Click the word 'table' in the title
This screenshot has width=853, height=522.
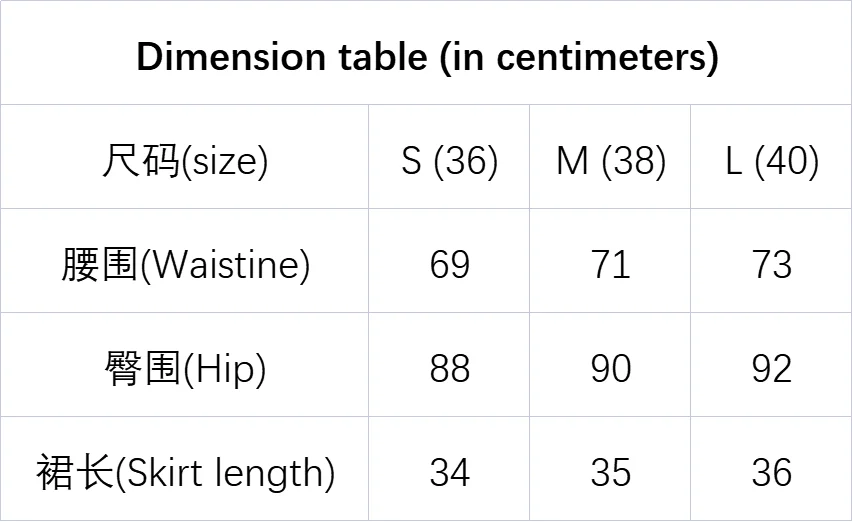point(378,57)
